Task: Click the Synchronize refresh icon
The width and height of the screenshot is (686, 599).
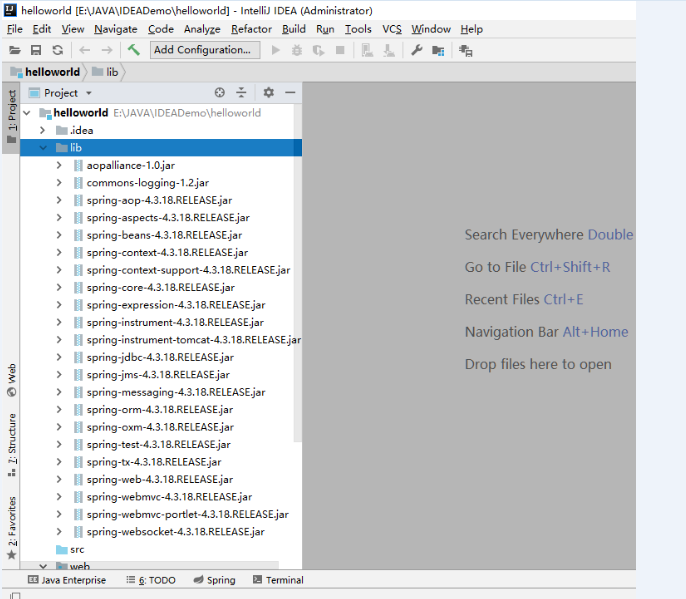Action: coord(58,50)
